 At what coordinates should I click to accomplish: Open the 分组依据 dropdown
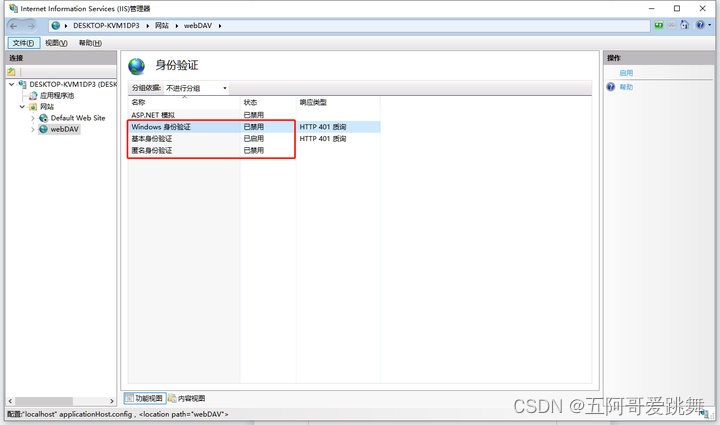pyautogui.click(x=197, y=88)
